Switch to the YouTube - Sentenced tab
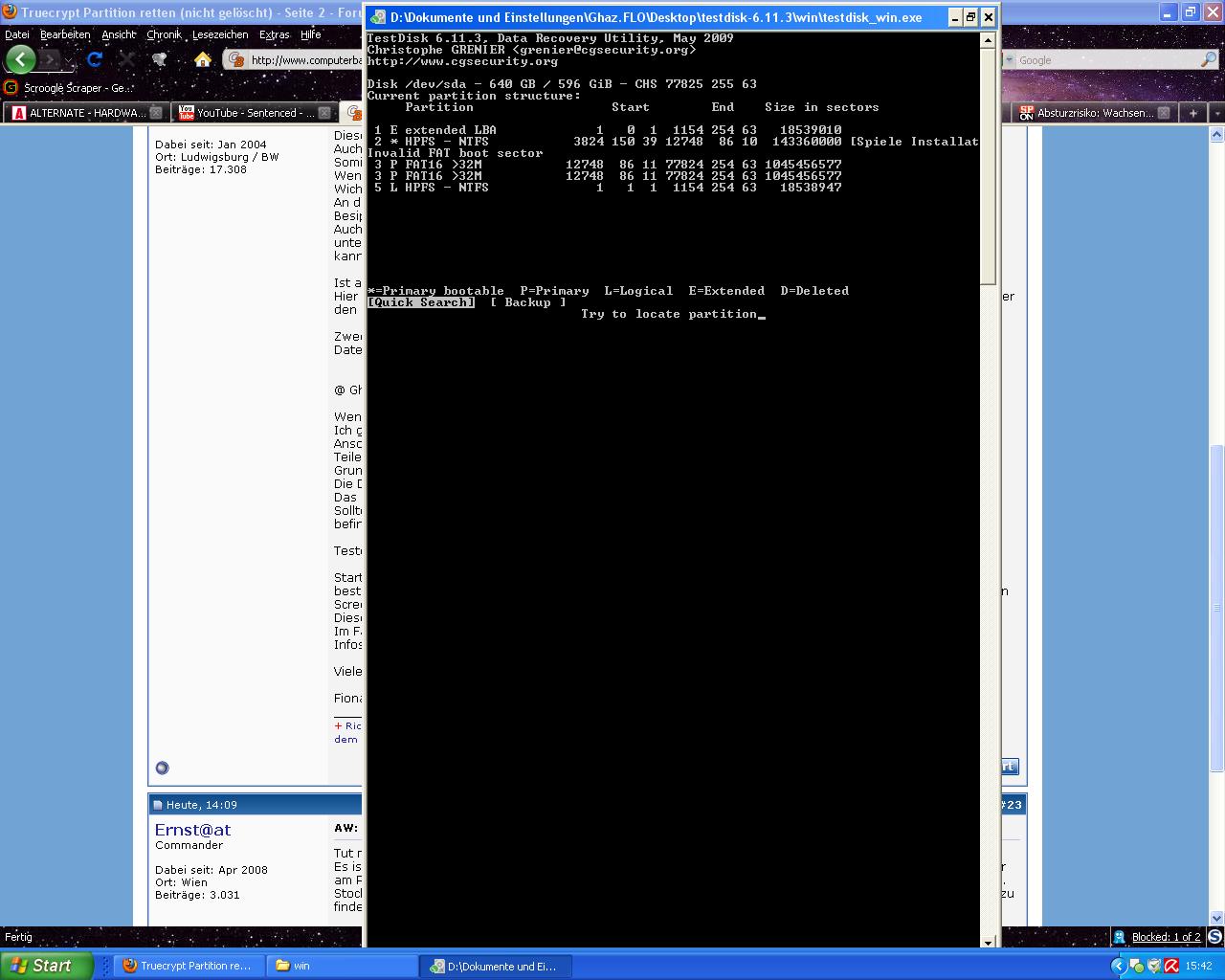1225x980 pixels. point(247,113)
